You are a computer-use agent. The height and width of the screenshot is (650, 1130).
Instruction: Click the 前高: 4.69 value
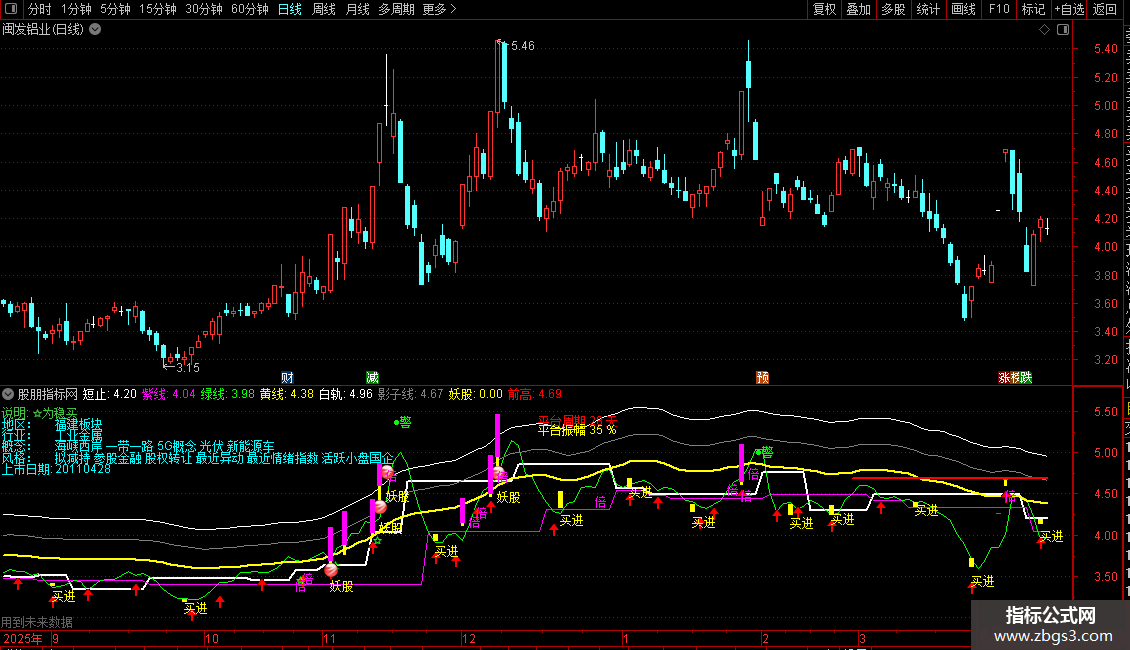[x=535, y=394]
